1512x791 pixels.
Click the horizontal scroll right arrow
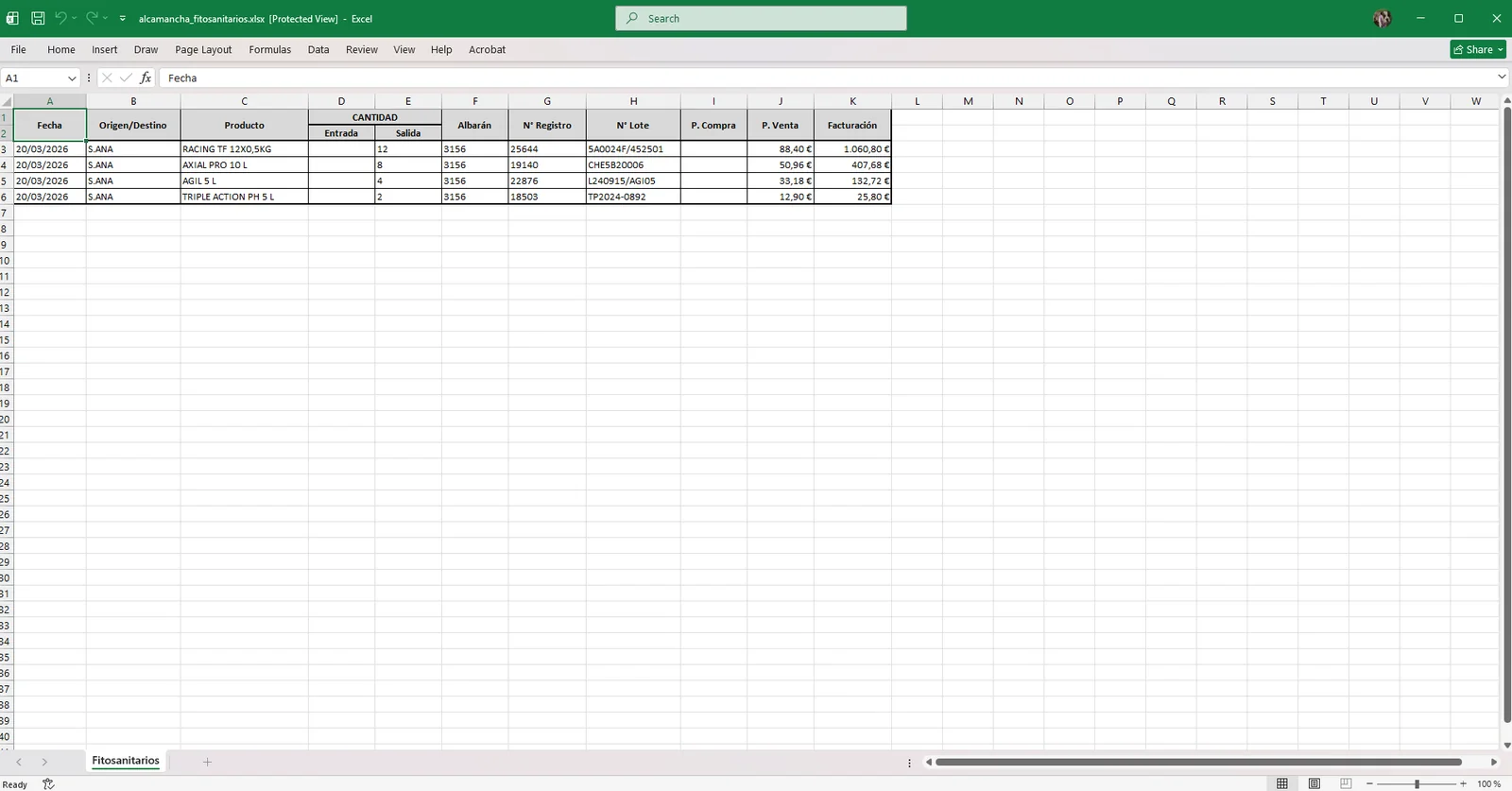coord(1494,762)
